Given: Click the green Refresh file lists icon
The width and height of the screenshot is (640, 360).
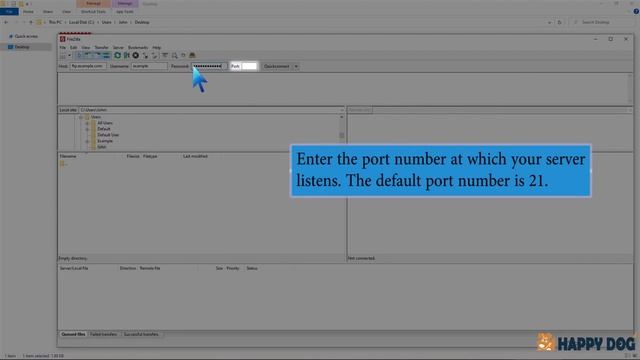Looking at the screenshot, I should pos(117,56).
